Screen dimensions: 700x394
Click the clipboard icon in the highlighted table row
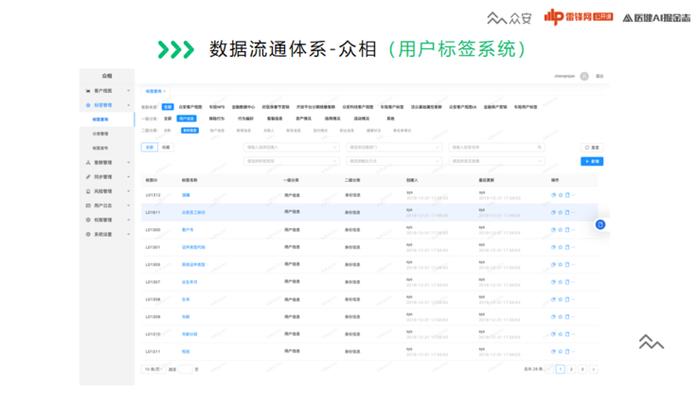pyautogui.click(x=567, y=212)
